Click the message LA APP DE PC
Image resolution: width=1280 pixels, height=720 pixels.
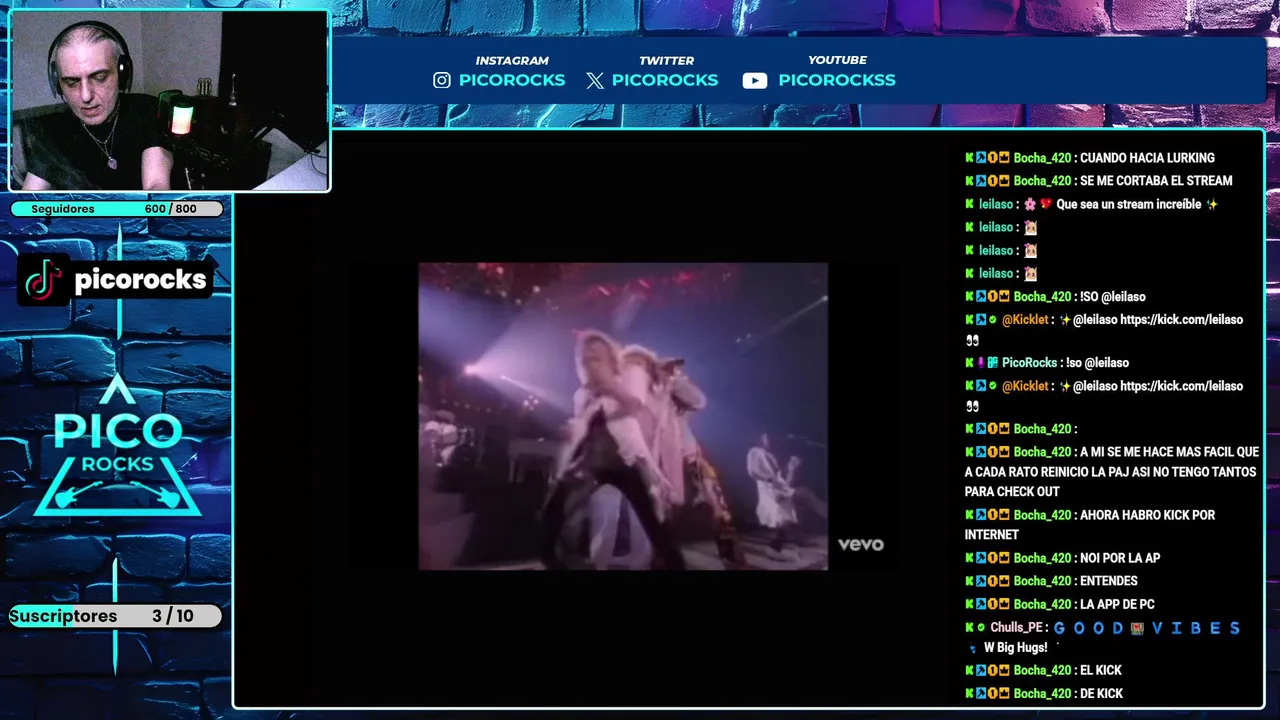[1117, 604]
